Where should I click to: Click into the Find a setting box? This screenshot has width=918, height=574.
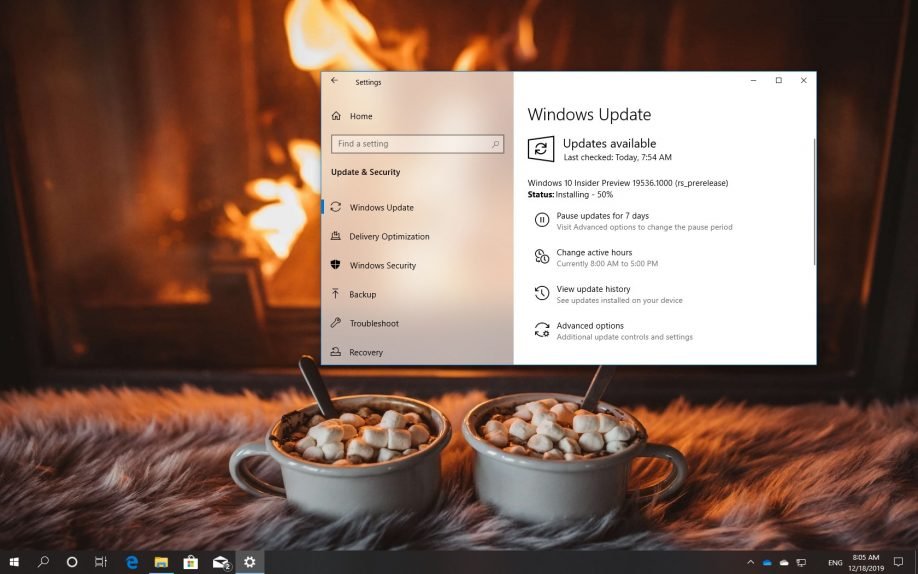[x=410, y=144]
